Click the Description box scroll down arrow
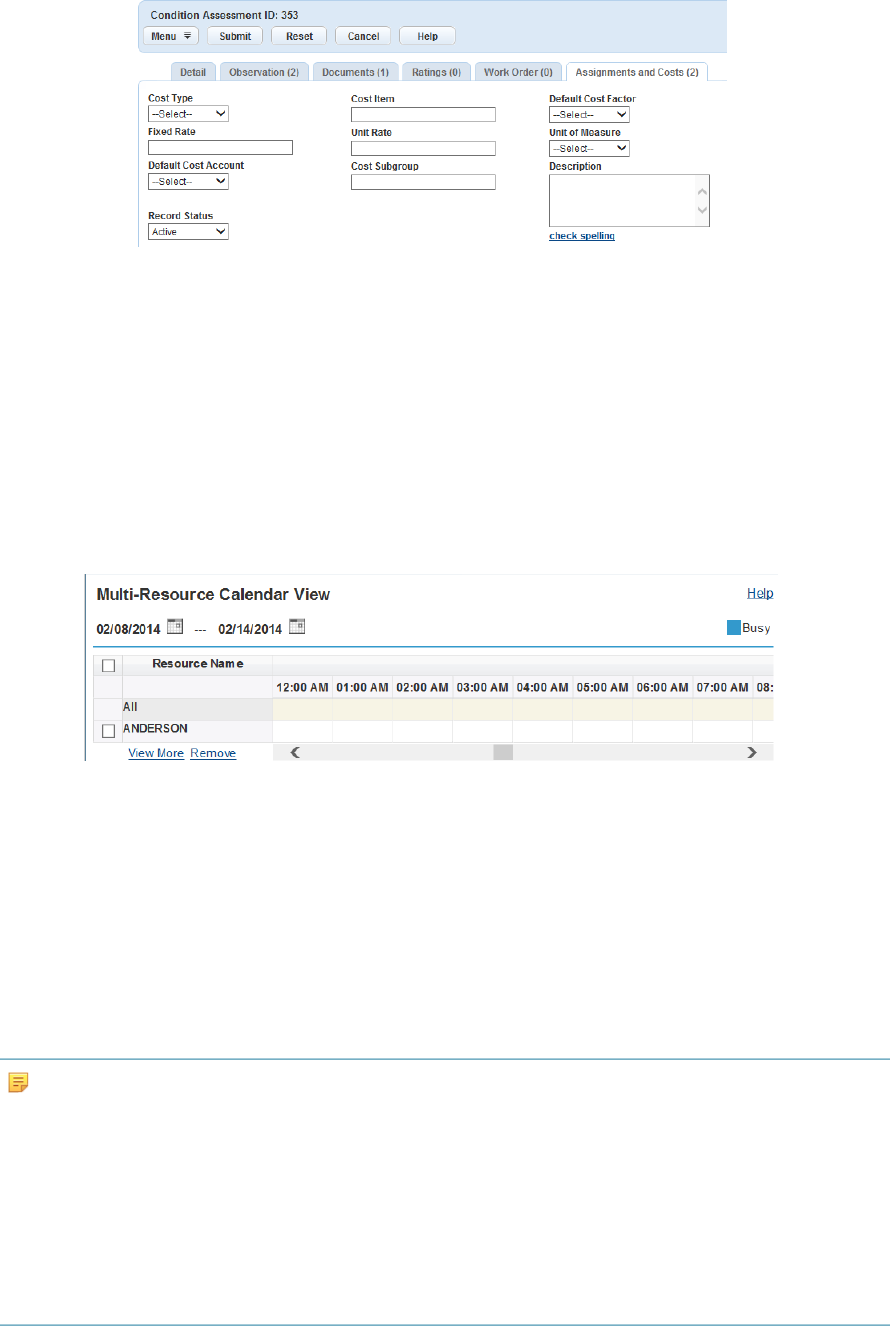 coord(702,209)
